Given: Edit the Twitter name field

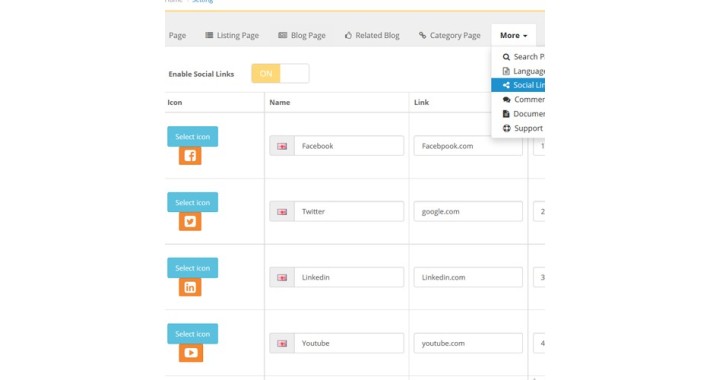Looking at the screenshot, I should pyautogui.click(x=349, y=212).
